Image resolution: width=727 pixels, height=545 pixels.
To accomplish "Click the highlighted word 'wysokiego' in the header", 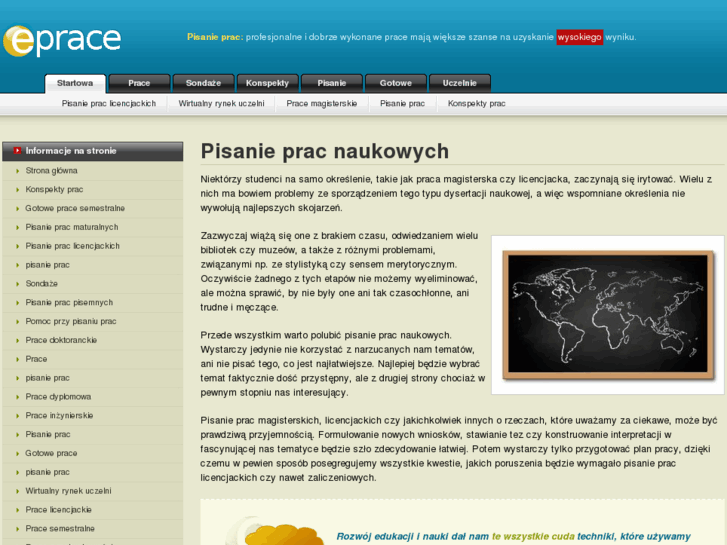I will click(580, 37).
